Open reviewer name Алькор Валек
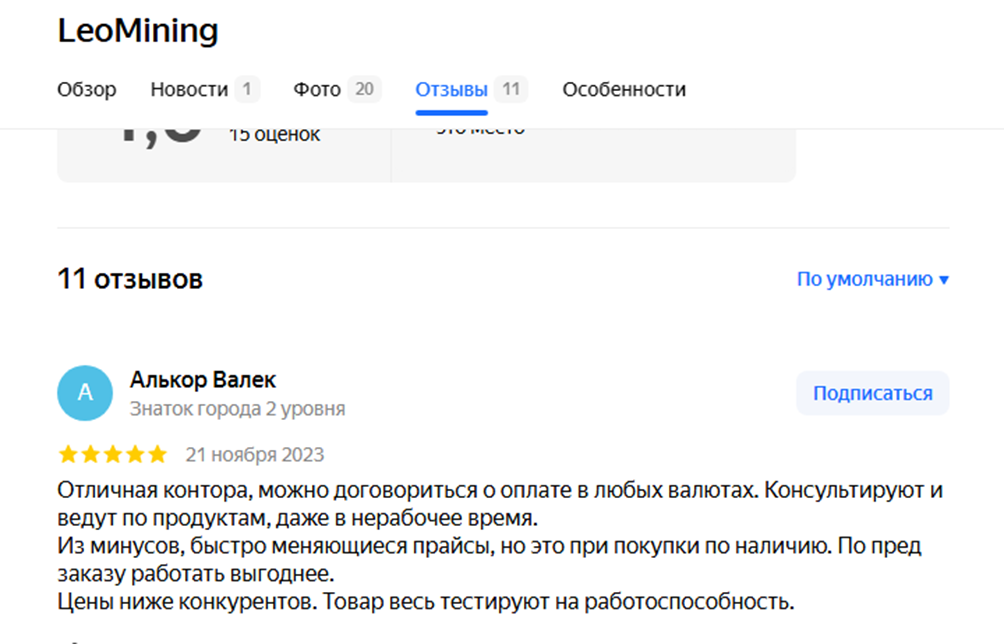The height and width of the screenshot is (644, 1004). pos(203,380)
